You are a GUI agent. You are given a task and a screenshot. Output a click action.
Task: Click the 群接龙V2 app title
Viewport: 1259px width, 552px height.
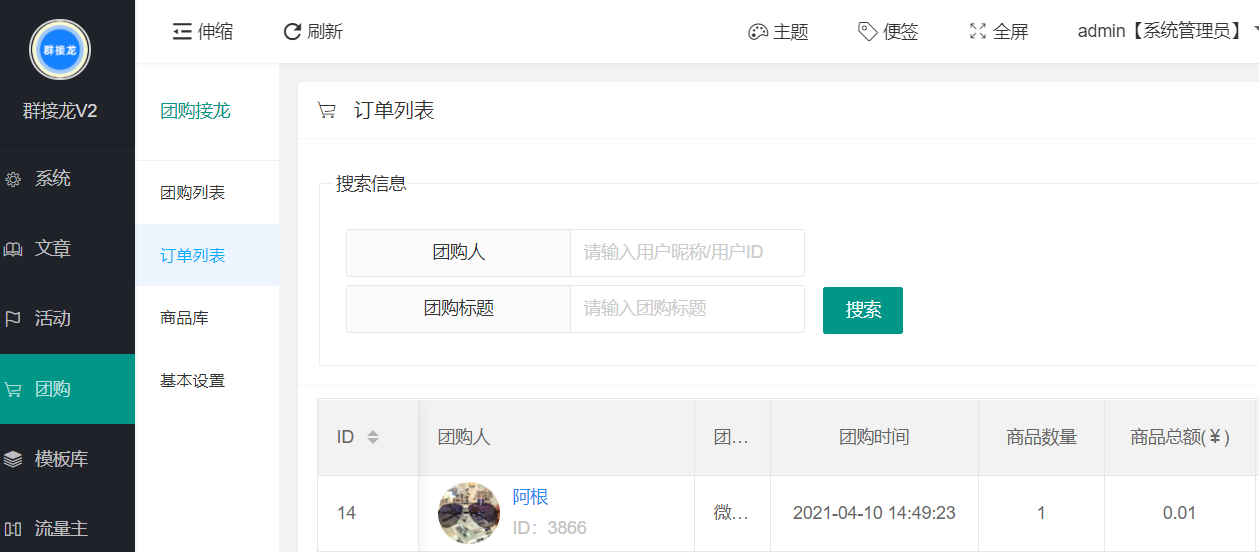[60, 111]
